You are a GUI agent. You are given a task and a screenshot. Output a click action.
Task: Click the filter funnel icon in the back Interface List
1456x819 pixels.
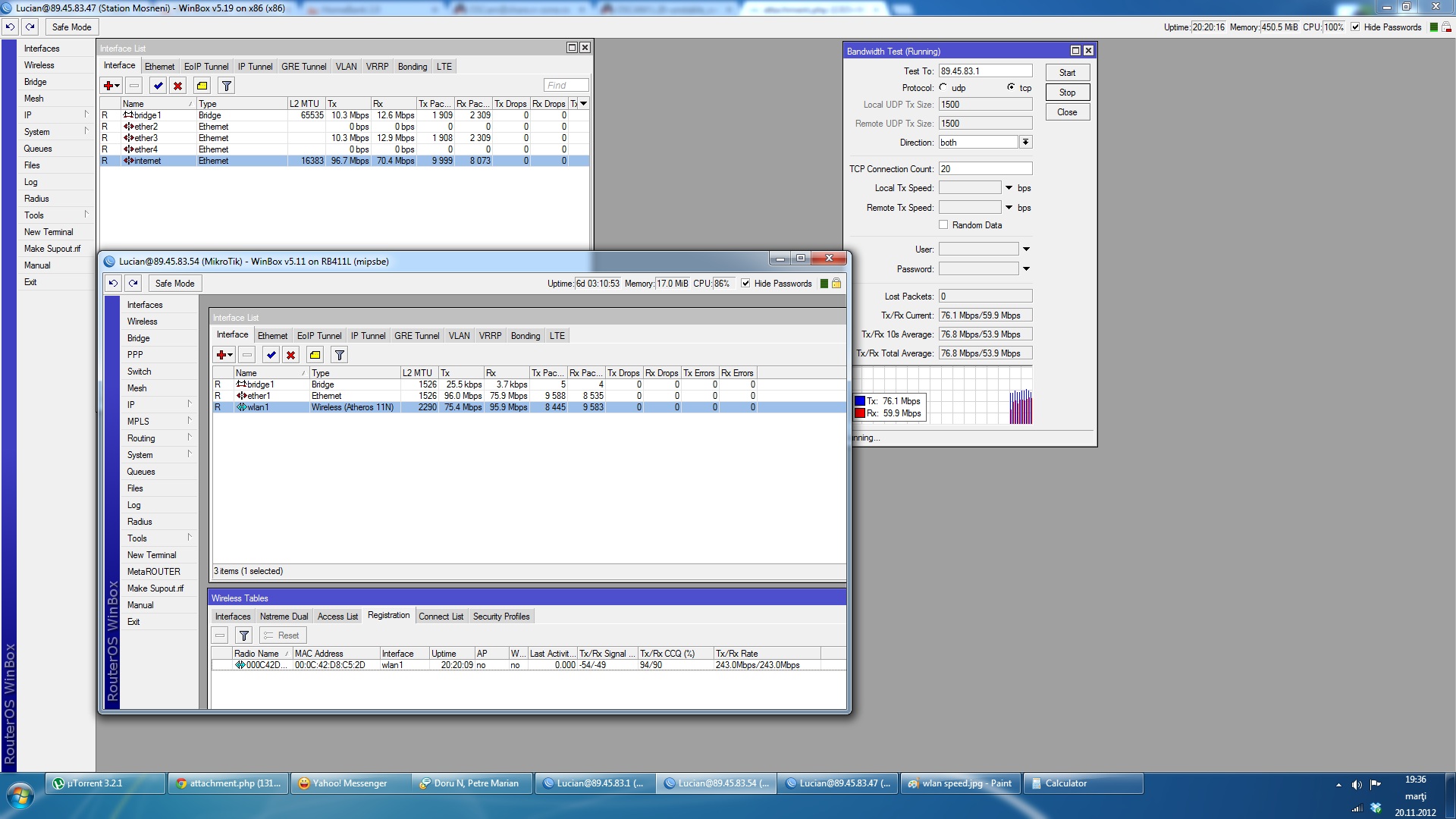[x=227, y=86]
